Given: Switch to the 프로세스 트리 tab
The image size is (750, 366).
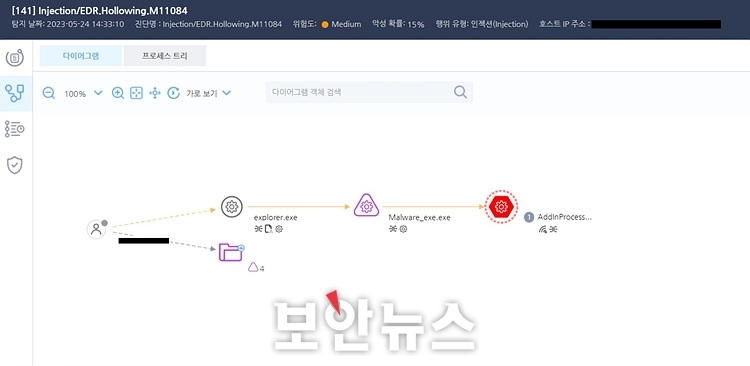Looking at the screenshot, I should (165, 55).
